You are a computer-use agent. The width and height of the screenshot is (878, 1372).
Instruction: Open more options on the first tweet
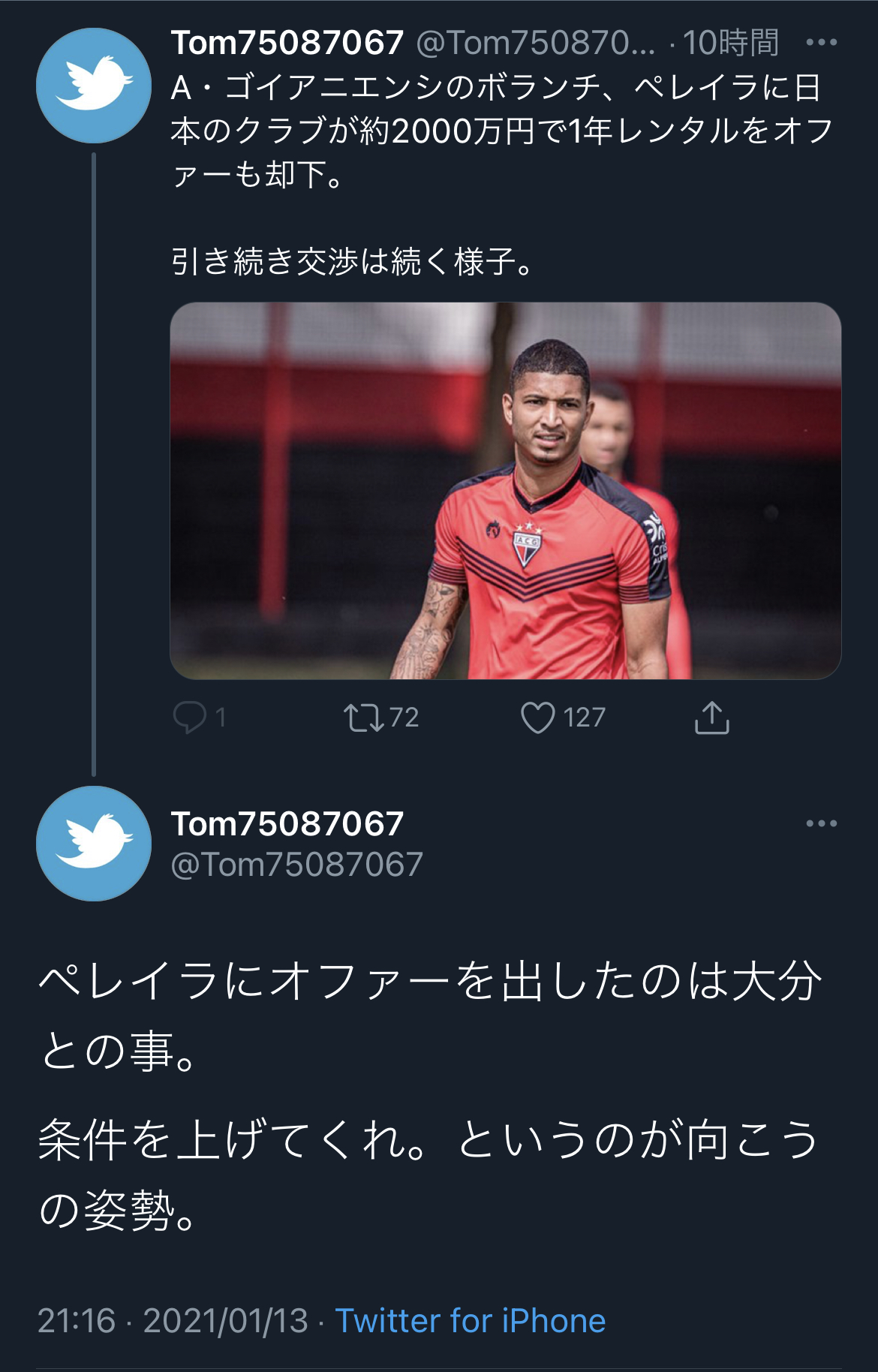click(821, 43)
